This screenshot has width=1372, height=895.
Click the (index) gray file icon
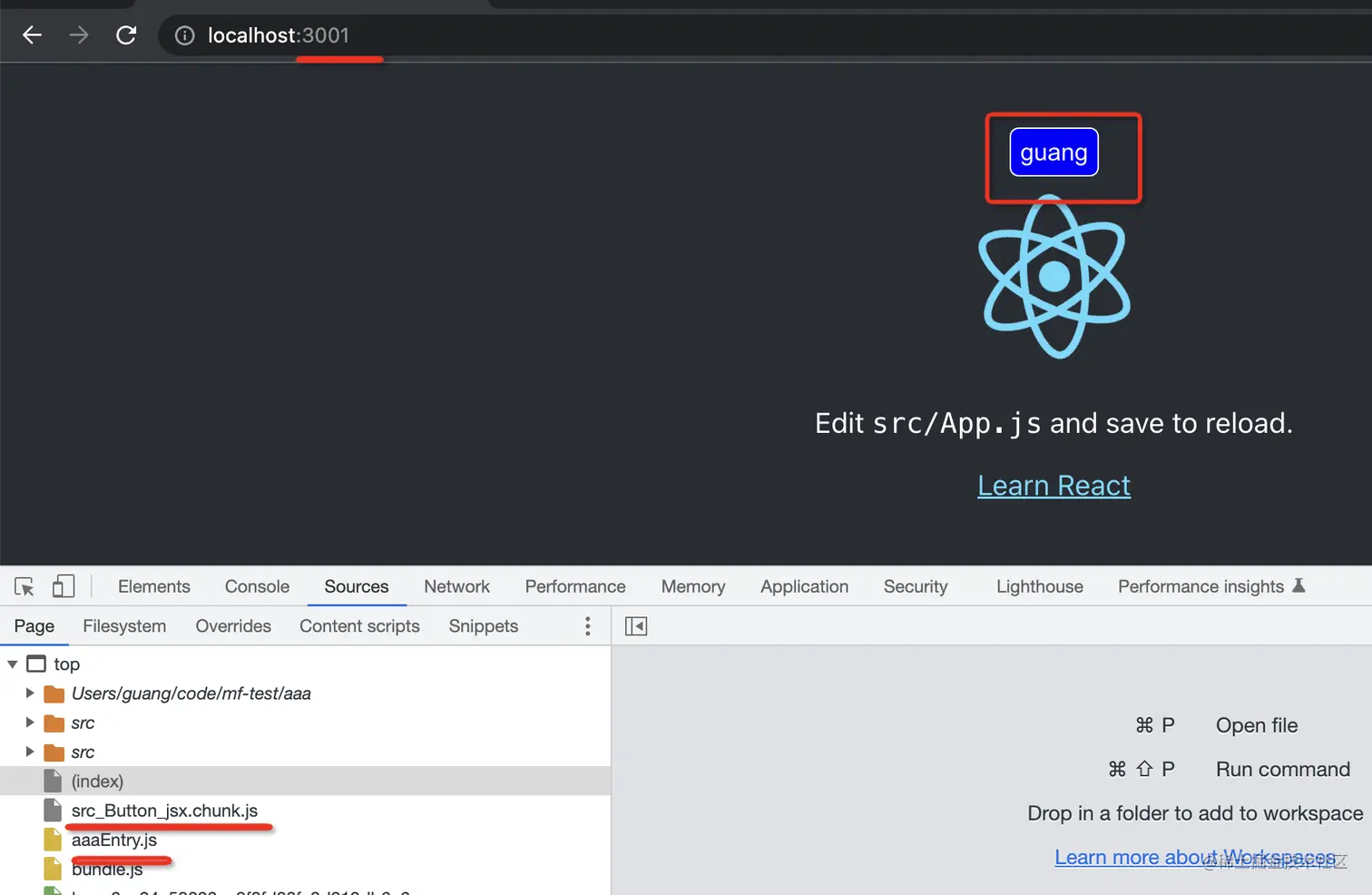pos(54,781)
